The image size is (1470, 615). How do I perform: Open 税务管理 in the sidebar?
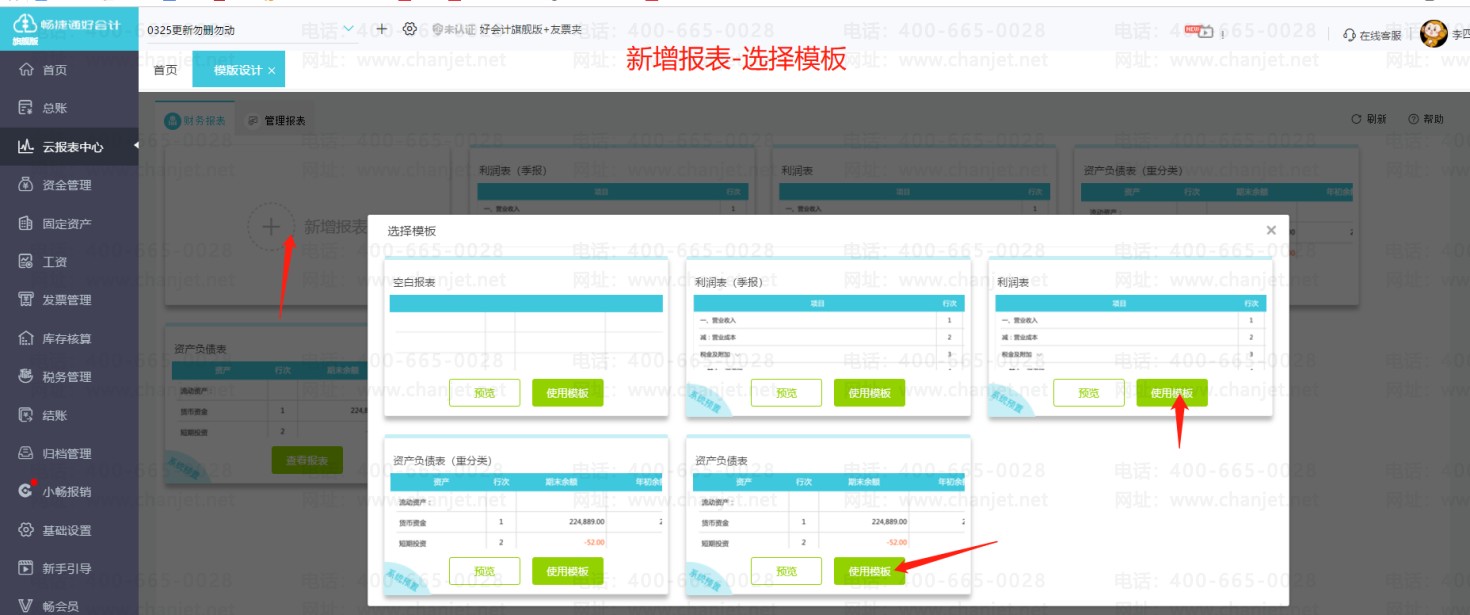tap(67, 377)
